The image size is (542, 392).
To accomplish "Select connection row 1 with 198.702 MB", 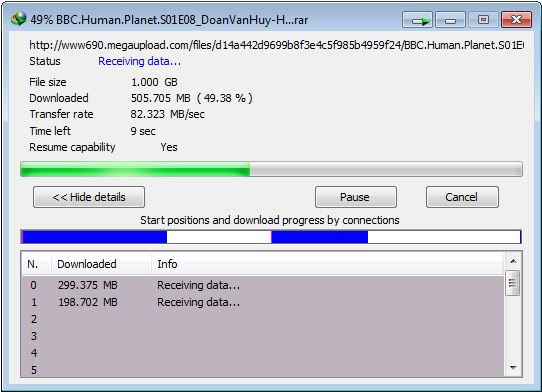I will (x=262, y=302).
